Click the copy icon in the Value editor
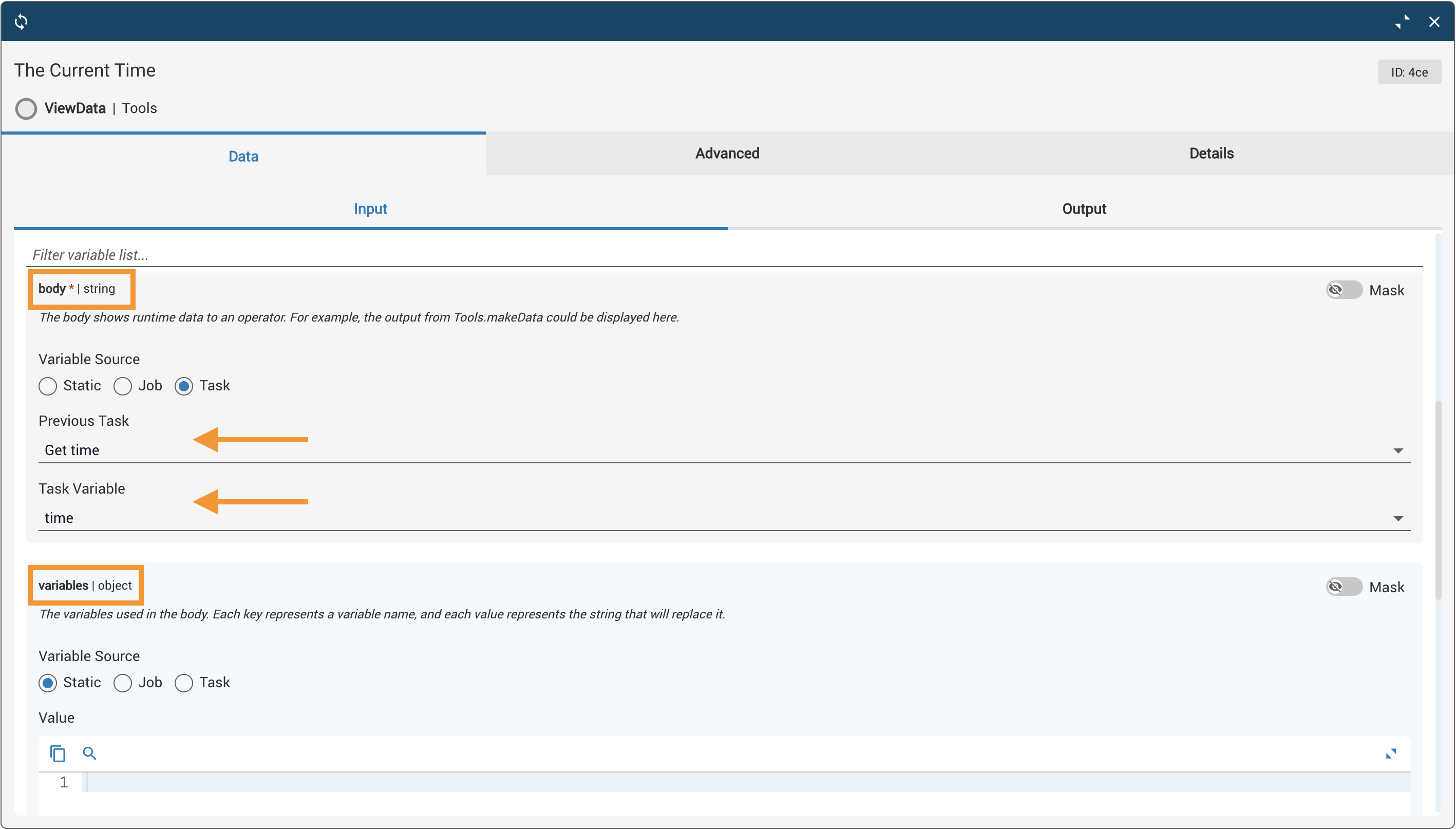 click(58, 753)
